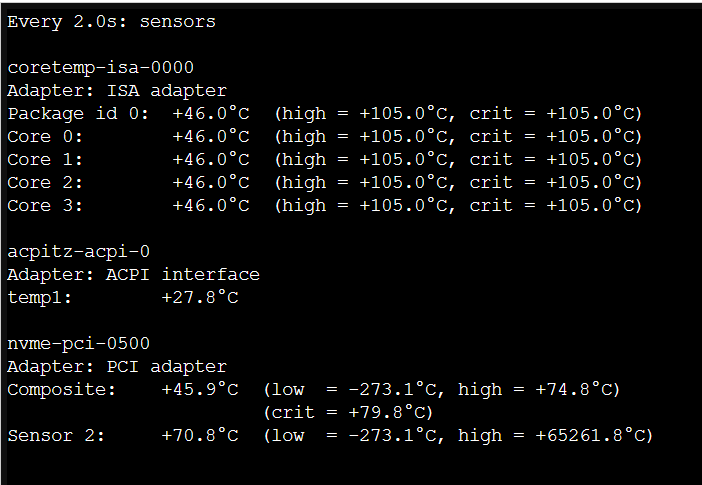The width and height of the screenshot is (702, 485).
Task: Click the "(crit = +79.8°C)" text
Action: 348,412
